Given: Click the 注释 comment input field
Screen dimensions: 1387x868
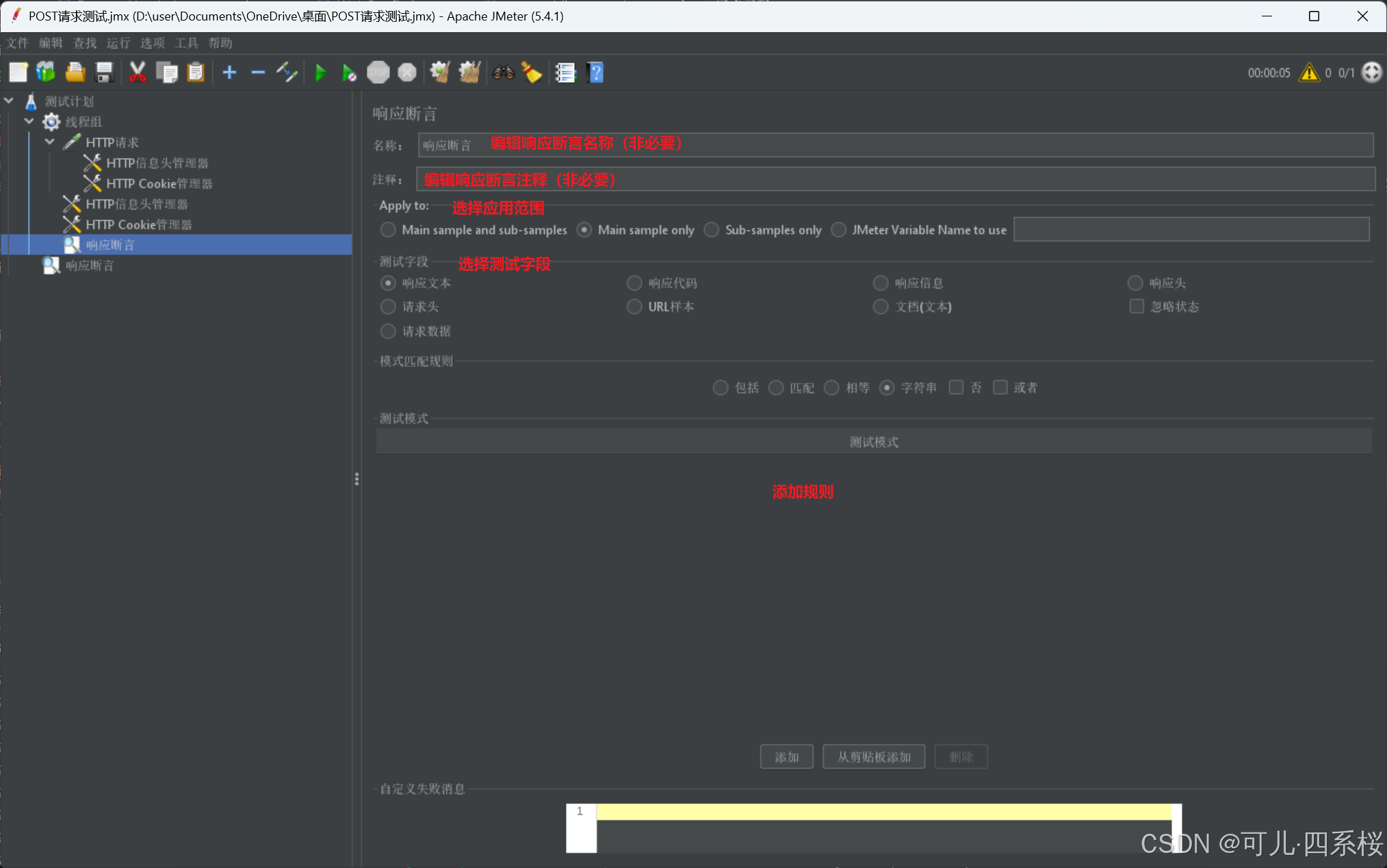Looking at the screenshot, I should (895, 180).
